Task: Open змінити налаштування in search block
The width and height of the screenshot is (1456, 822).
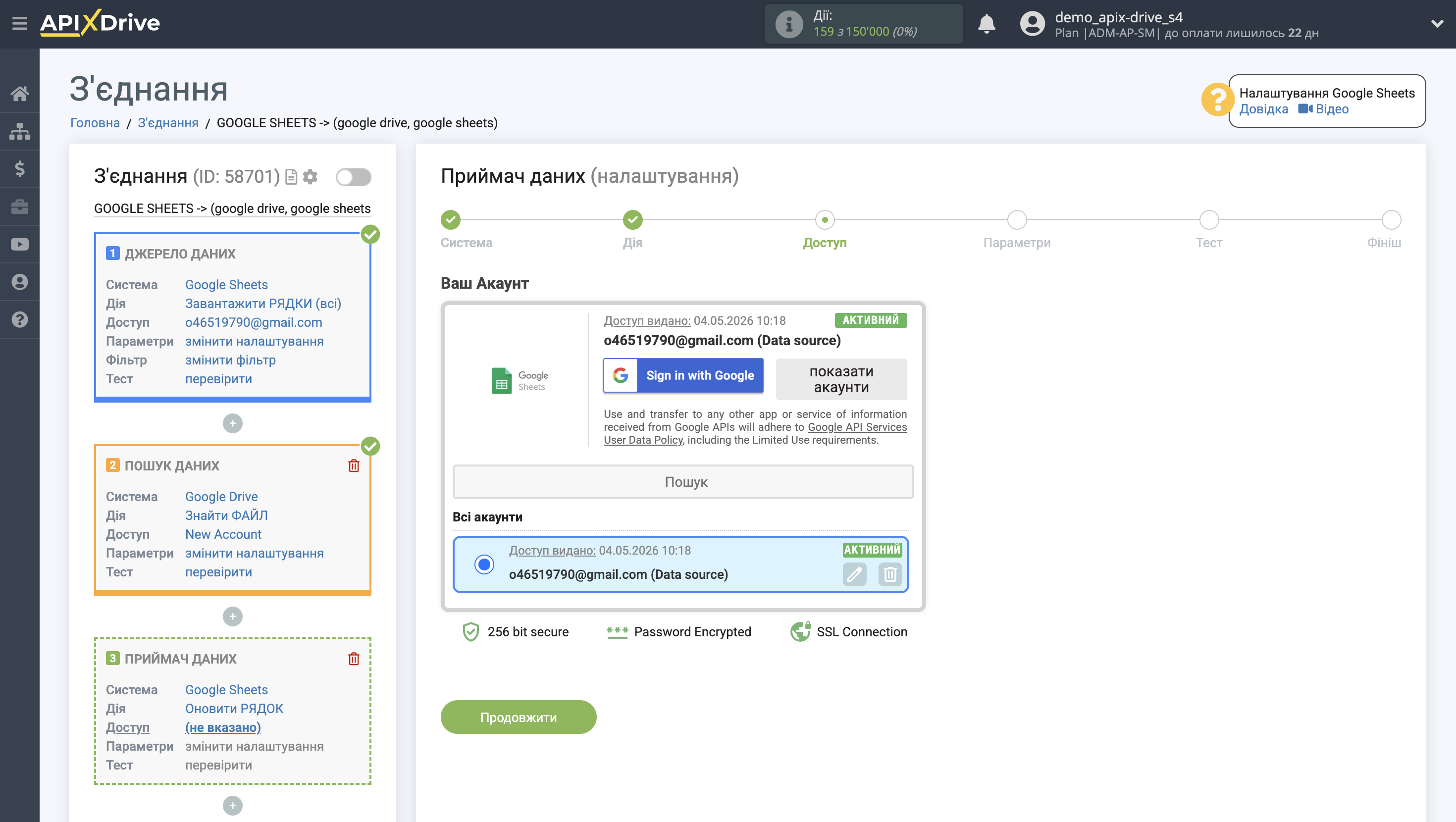Action: [x=254, y=553]
